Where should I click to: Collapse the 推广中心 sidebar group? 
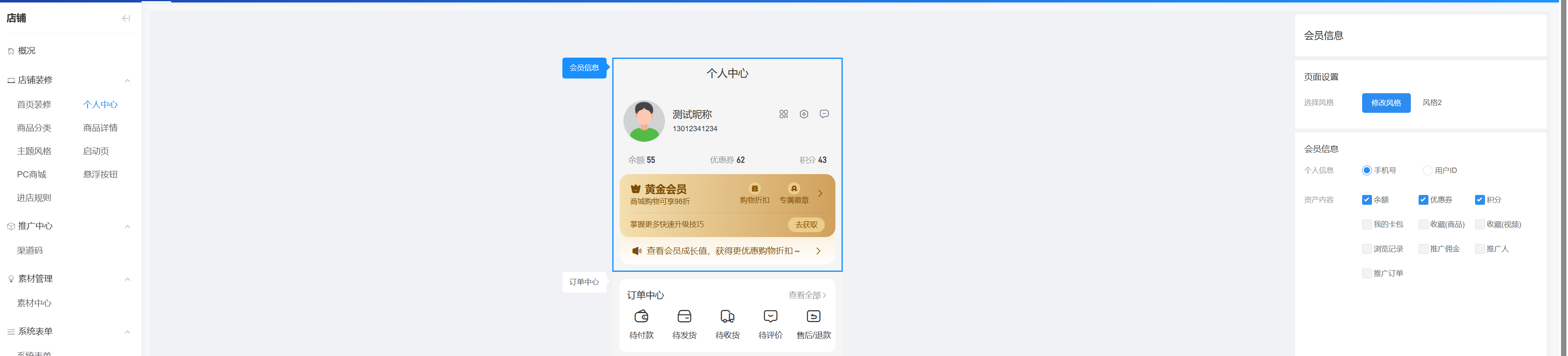pos(127,226)
